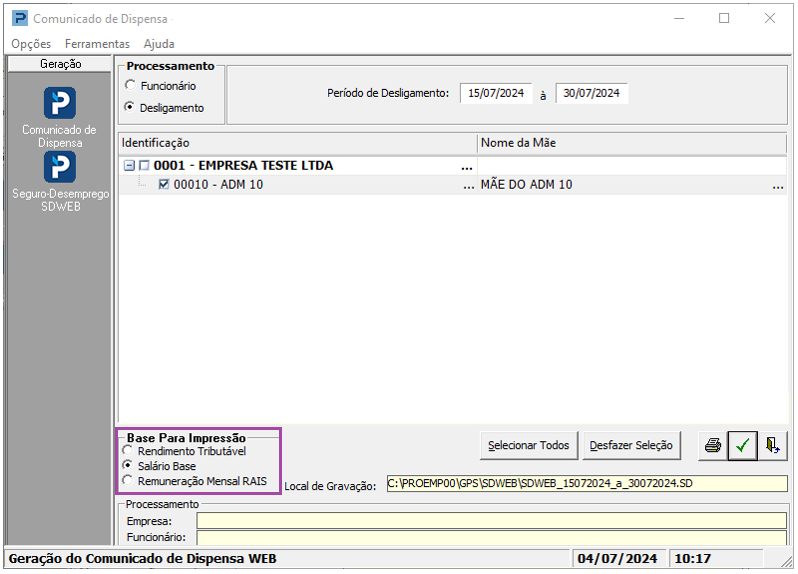Click the Identificação column header
The width and height of the screenshot is (798, 574).
(x=298, y=143)
